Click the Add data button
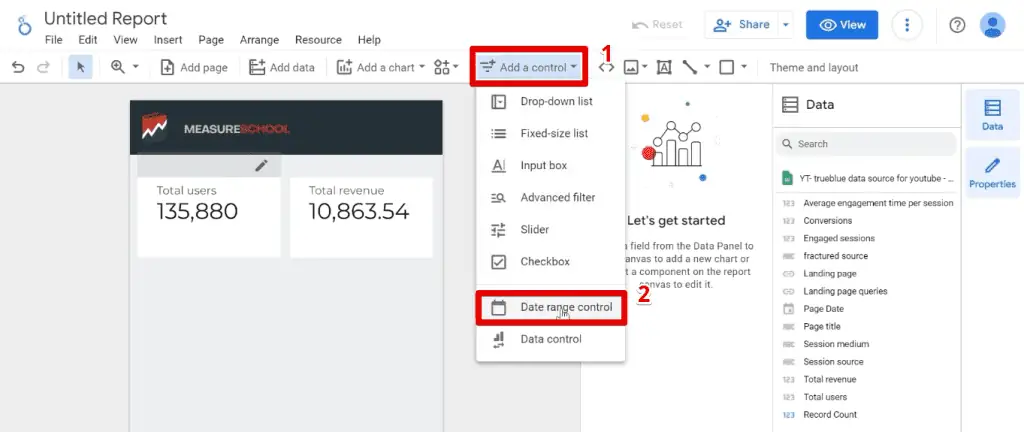The height and width of the screenshot is (432, 1024). click(282, 67)
